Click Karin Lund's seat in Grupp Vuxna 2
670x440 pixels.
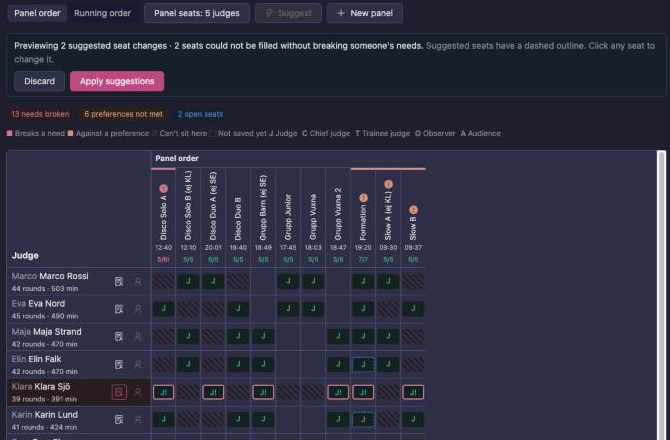(x=338, y=419)
